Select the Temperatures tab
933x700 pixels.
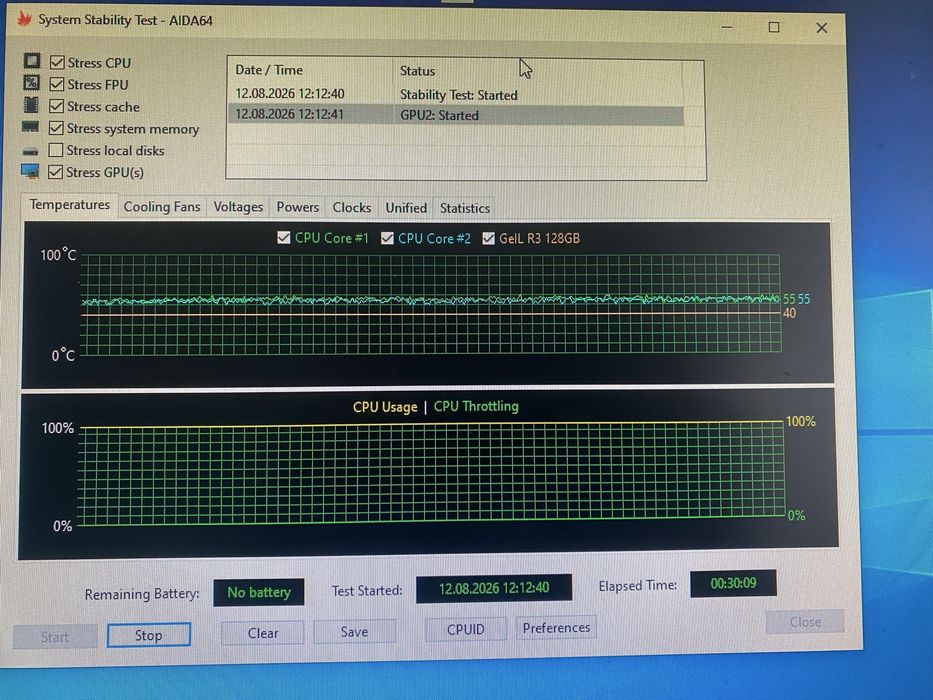70,205
